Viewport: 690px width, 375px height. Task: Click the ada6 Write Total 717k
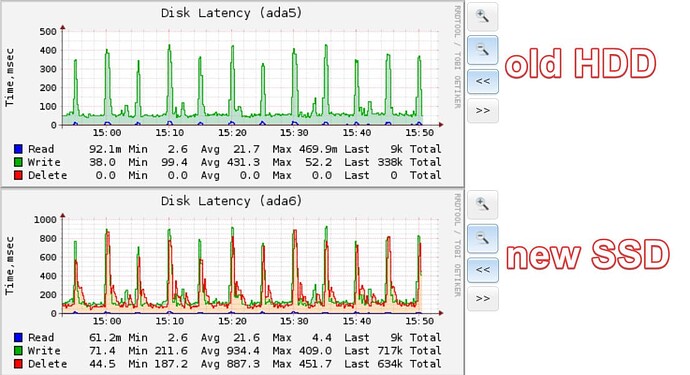click(x=390, y=351)
